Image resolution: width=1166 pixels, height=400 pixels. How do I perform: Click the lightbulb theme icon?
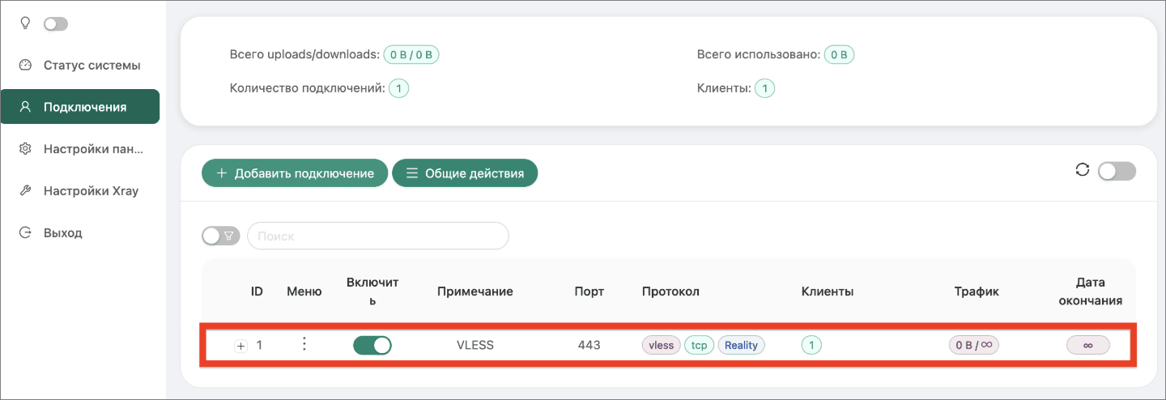25,24
